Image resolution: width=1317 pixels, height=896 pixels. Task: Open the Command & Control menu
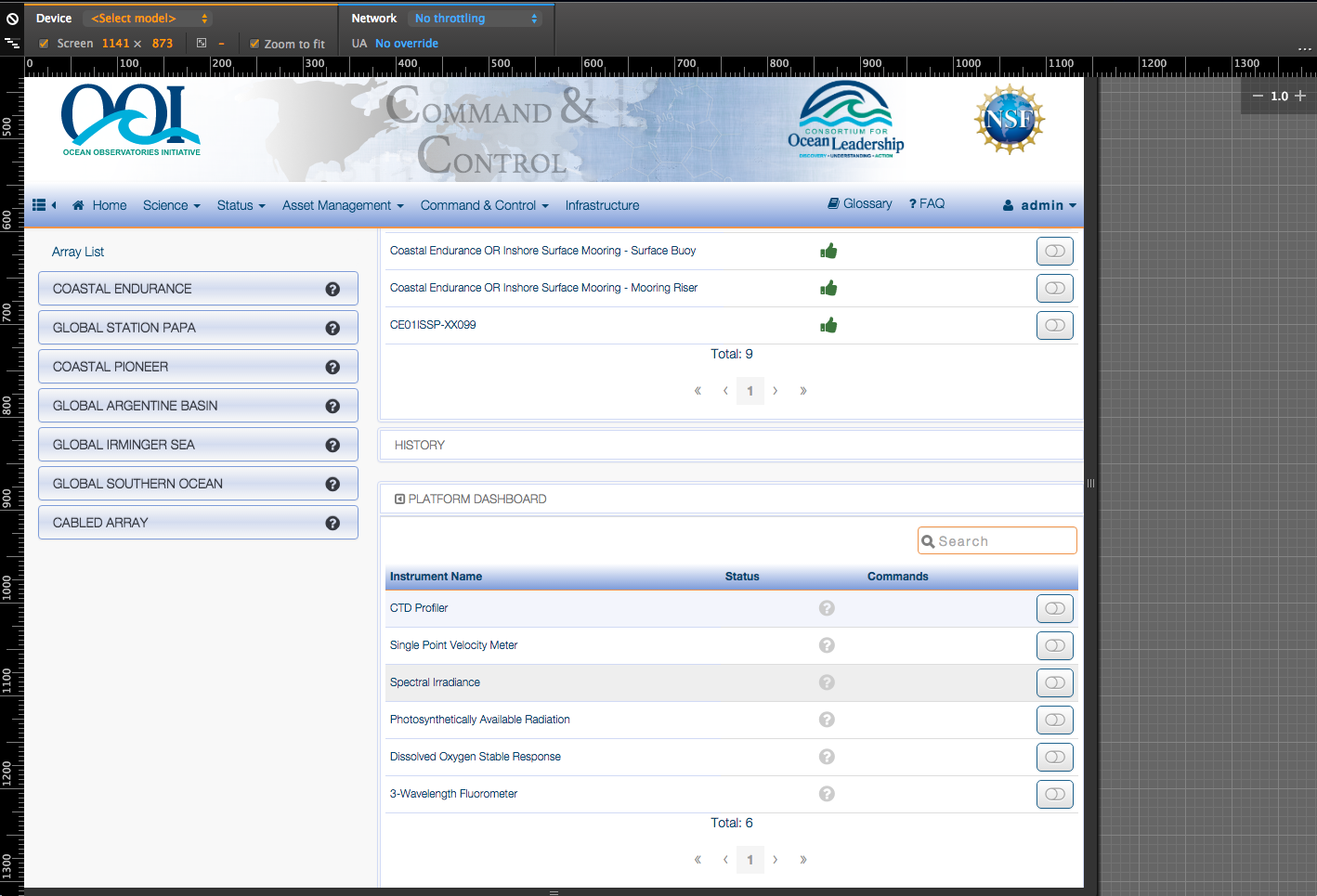(484, 205)
